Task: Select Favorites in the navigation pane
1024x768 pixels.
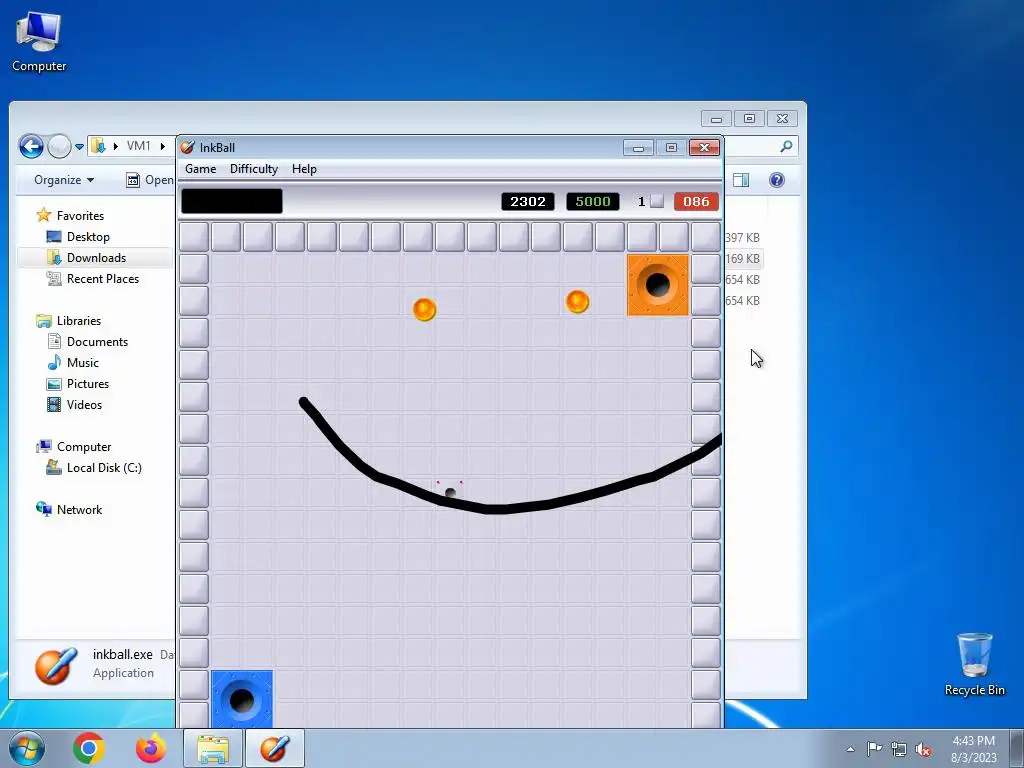Action: 80,216
